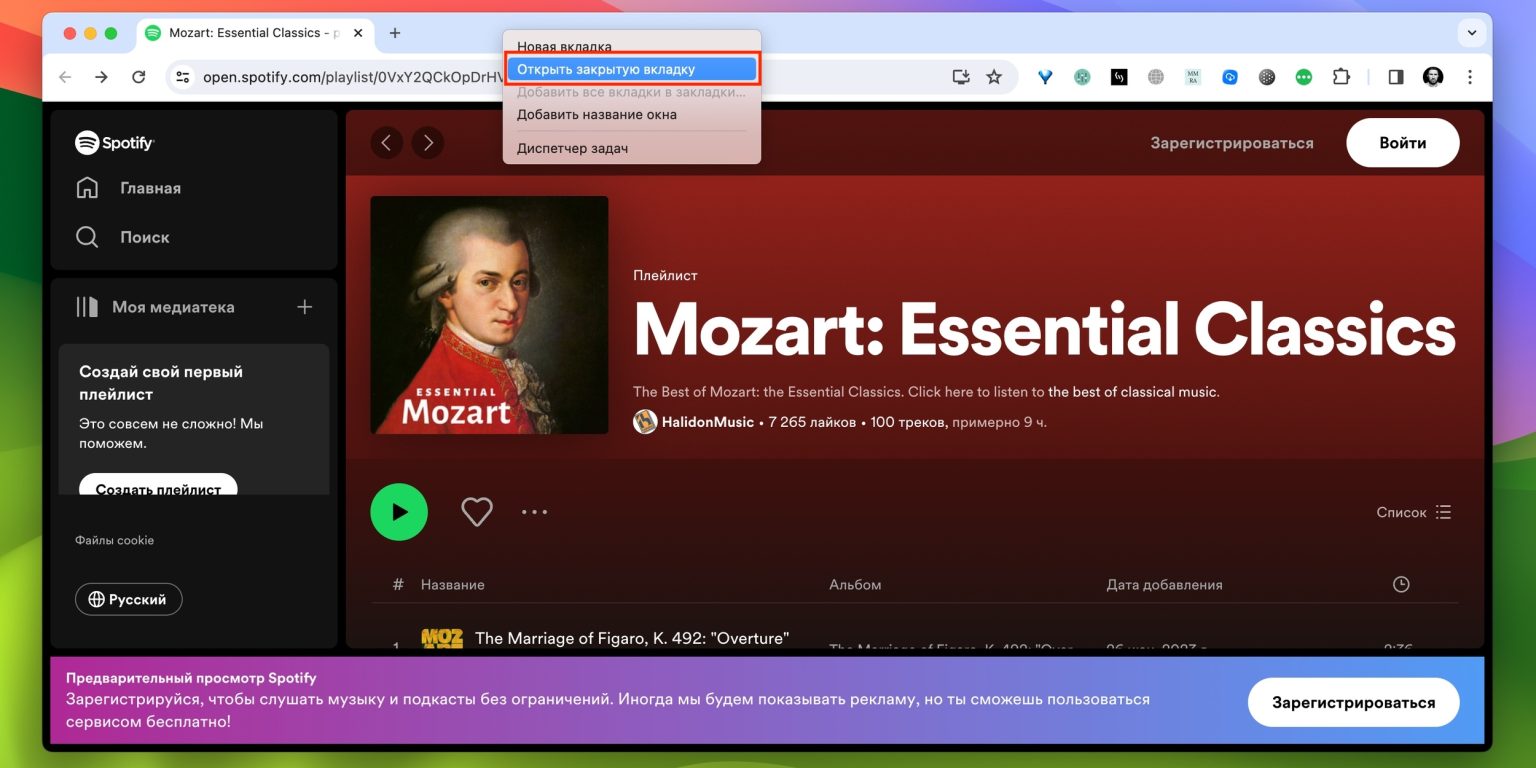
Task: Toggle Chrome side panel icon
Action: (1396, 77)
